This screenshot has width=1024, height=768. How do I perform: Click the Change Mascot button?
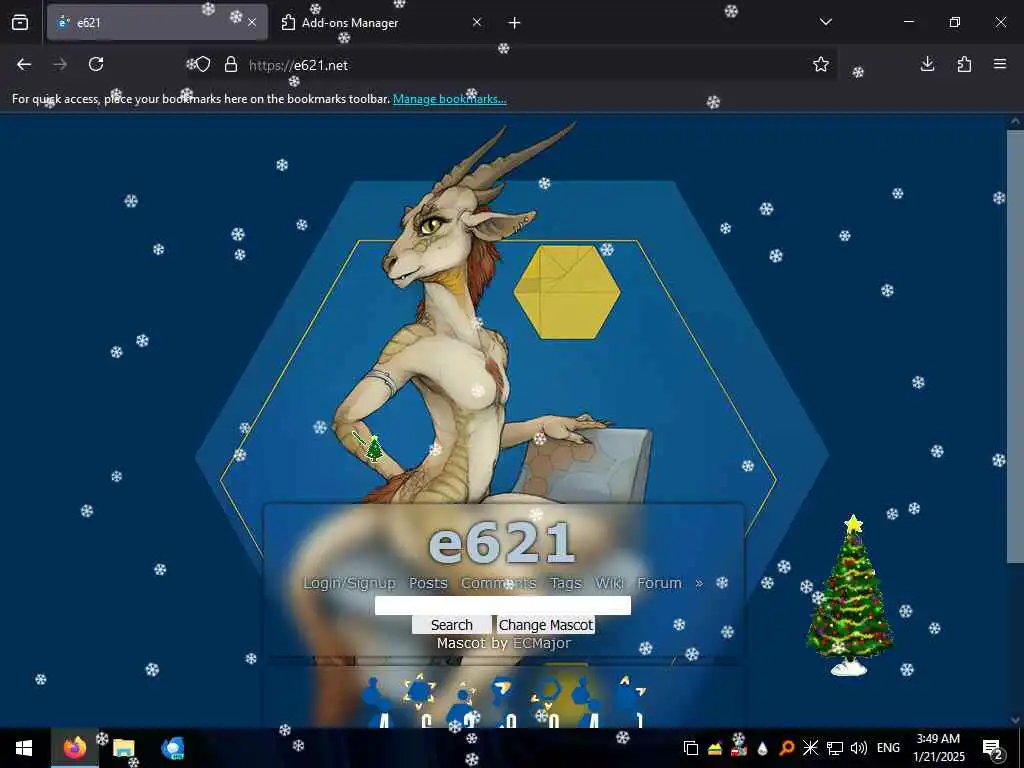coord(546,625)
